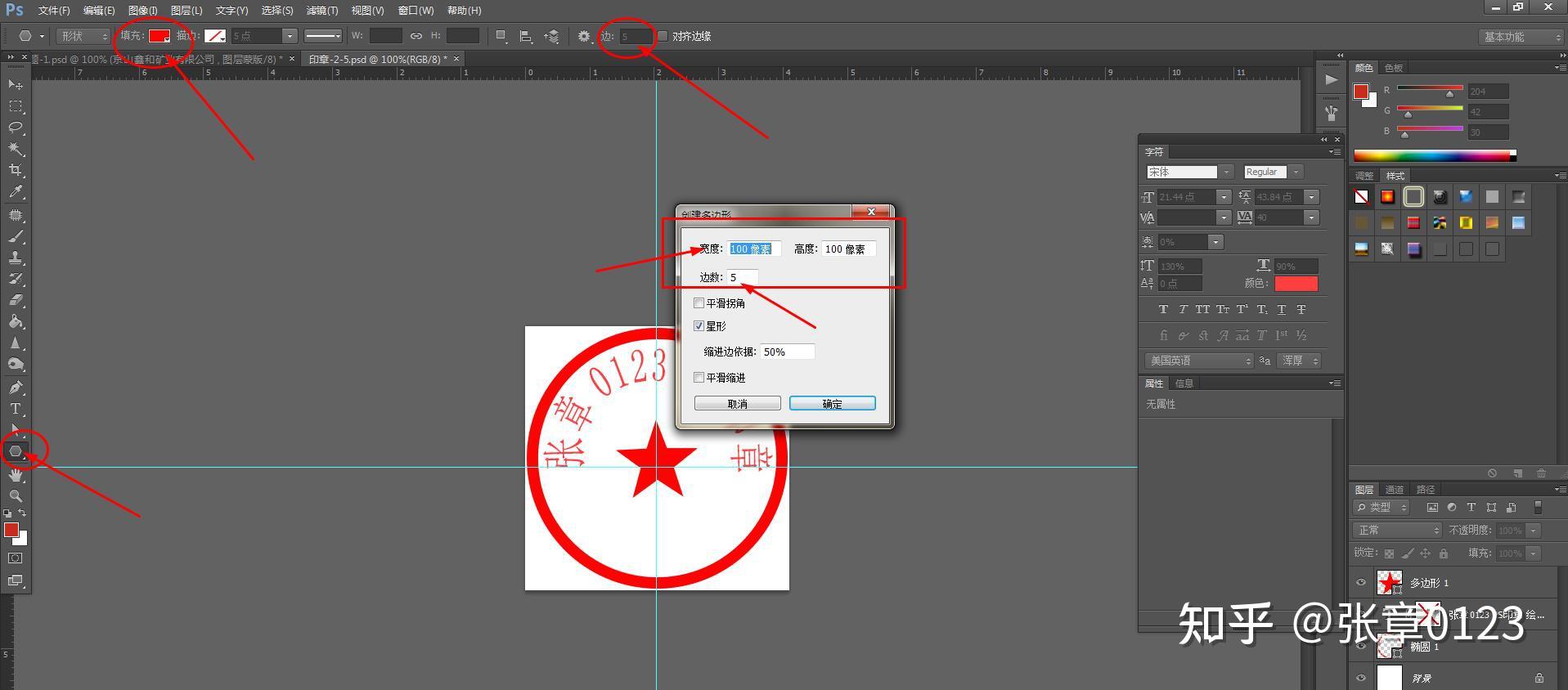Open the 基本功能 workspace dropdown

point(1521,37)
